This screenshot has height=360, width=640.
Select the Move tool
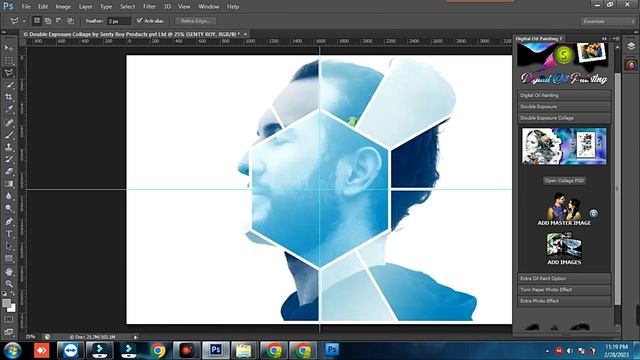9,48
